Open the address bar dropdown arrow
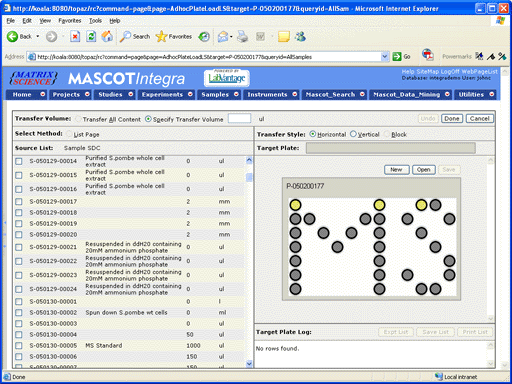 point(385,56)
